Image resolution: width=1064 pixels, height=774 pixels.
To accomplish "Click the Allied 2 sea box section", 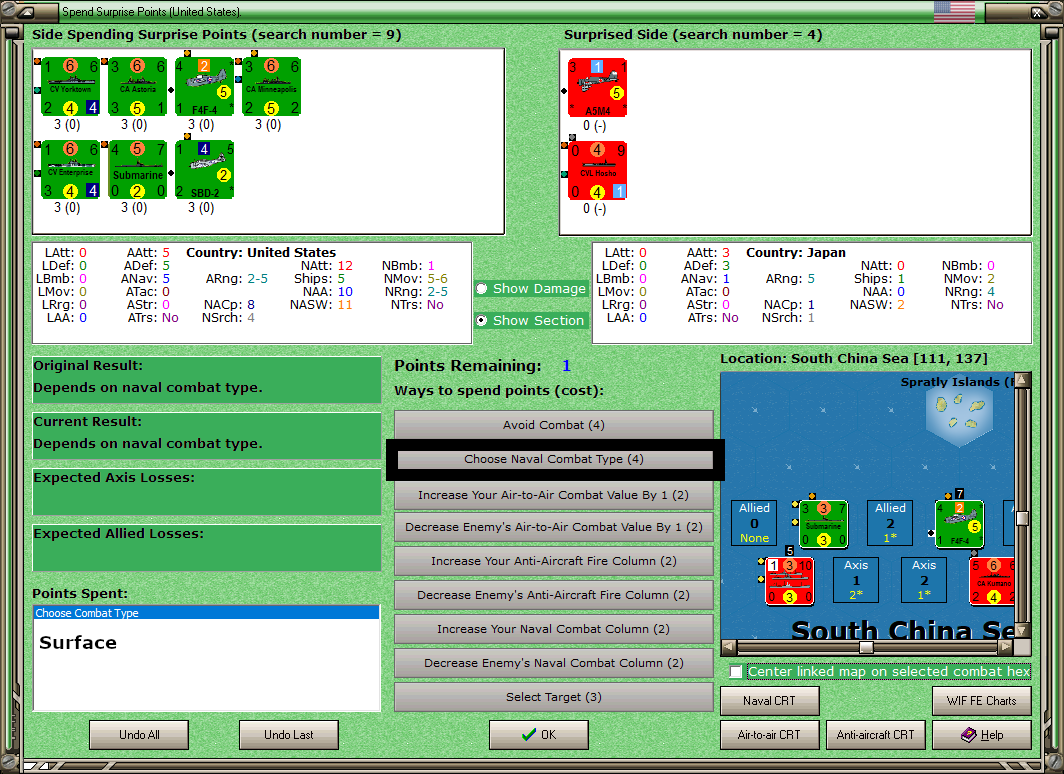I will tap(890, 523).
